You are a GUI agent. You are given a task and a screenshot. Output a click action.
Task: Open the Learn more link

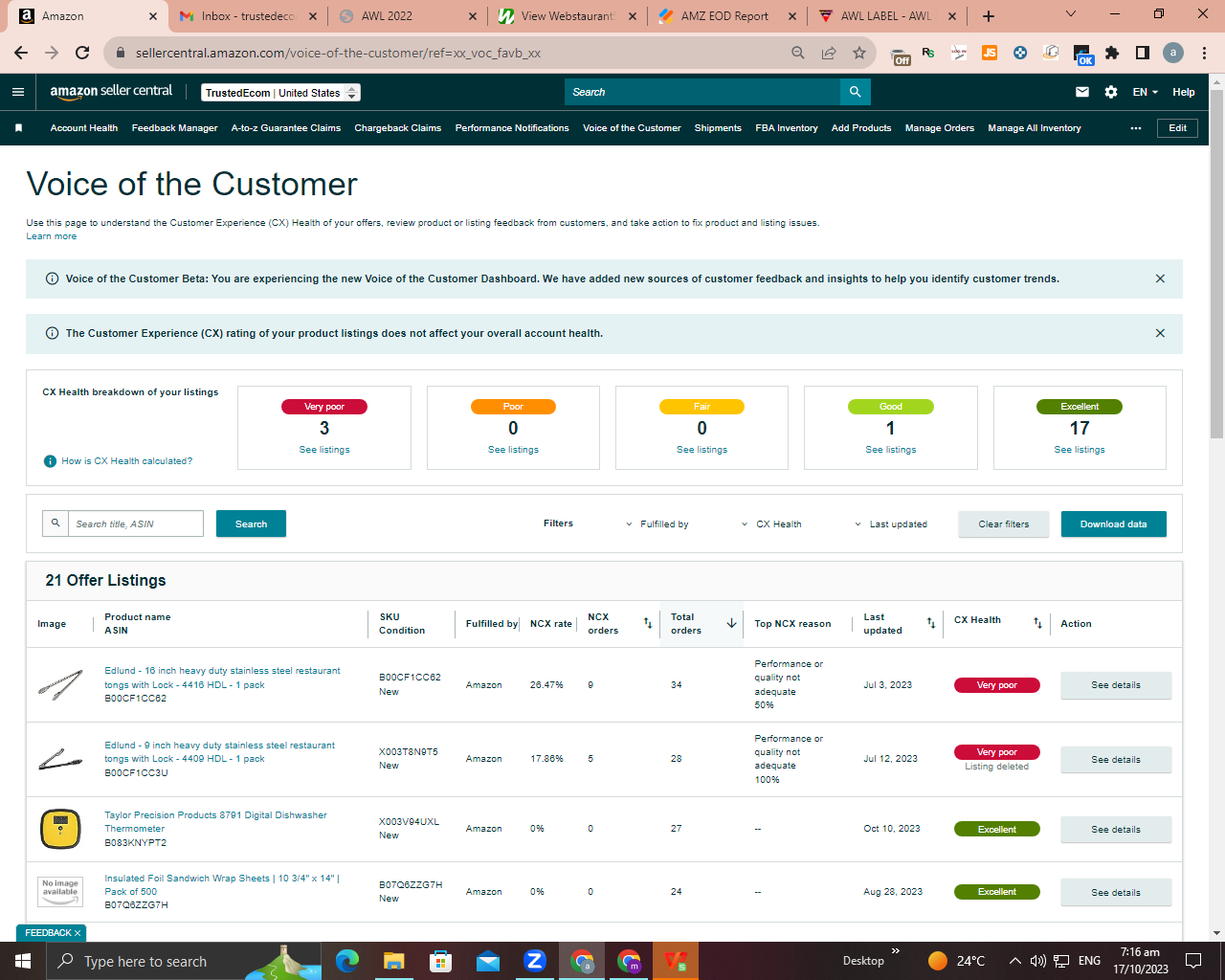52,236
